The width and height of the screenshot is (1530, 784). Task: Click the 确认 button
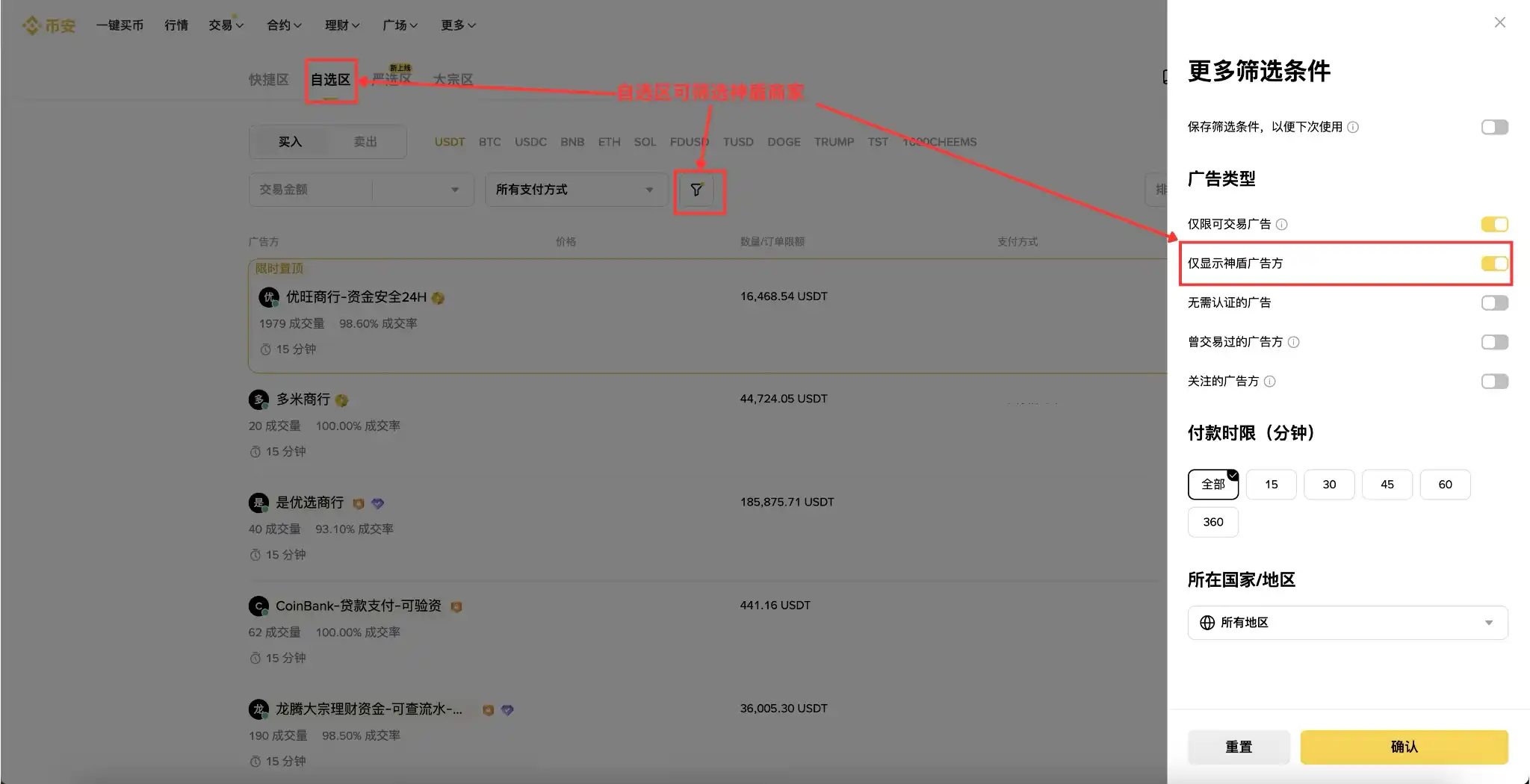[1404, 747]
